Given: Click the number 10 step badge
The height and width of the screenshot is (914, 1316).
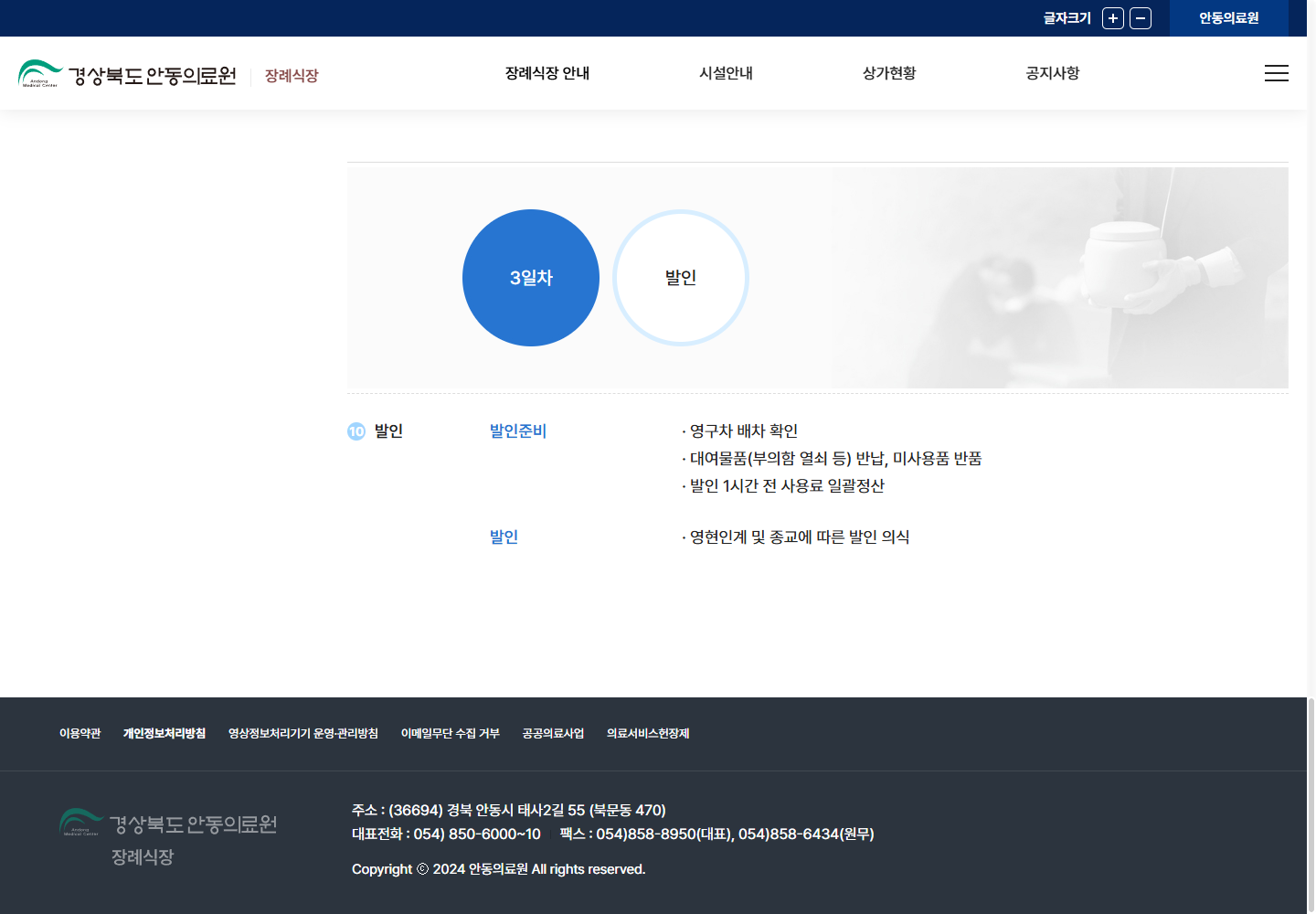Looking at the screenshot, I should (x=356, y=431).
